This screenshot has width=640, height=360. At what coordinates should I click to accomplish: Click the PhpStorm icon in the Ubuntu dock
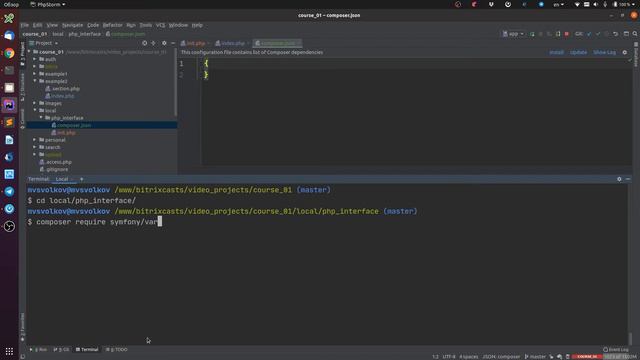click(x=9, y=105)
